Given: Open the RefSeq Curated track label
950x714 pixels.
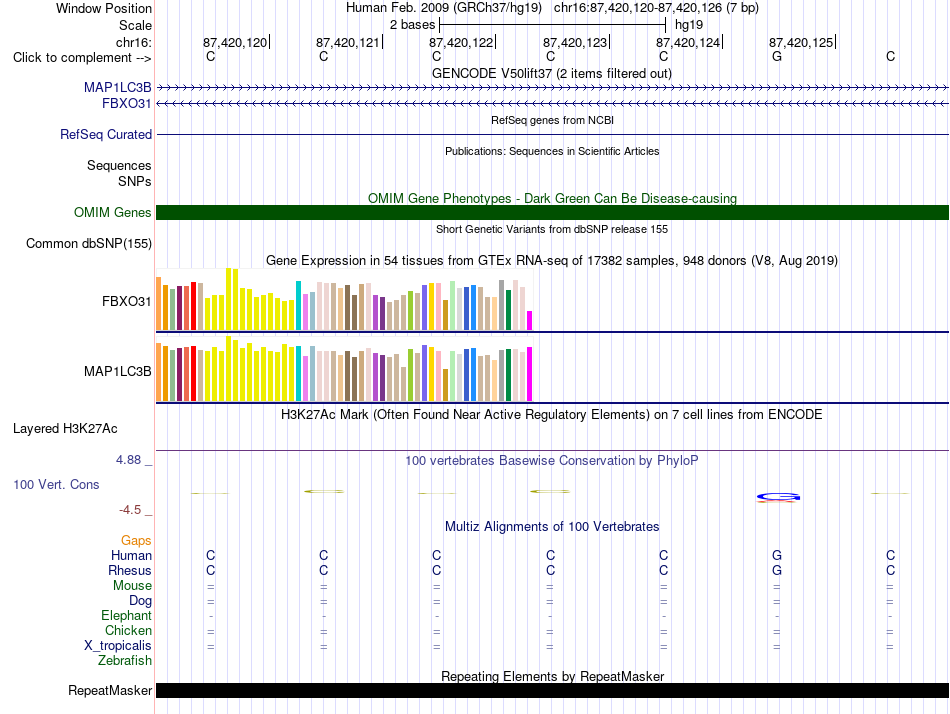Looking at the screenshot, I should [106, 135].
